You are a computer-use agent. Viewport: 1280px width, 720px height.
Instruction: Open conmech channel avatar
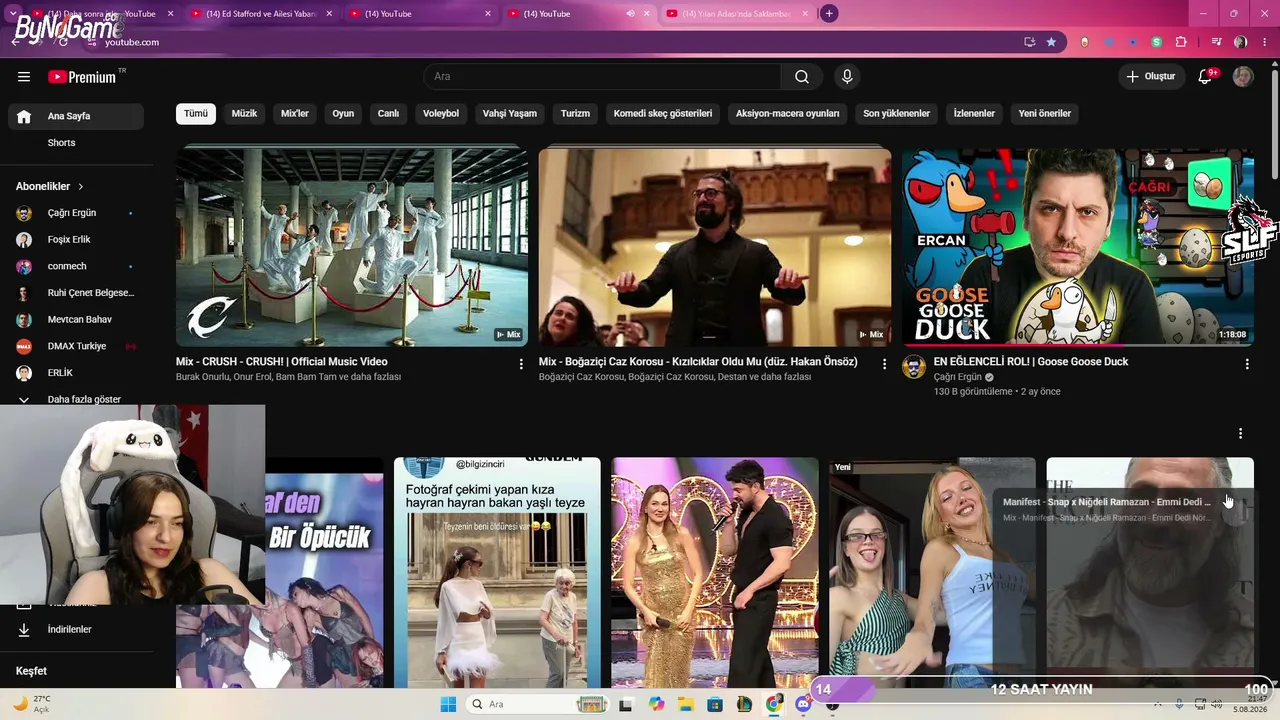(x=24, y=266)
